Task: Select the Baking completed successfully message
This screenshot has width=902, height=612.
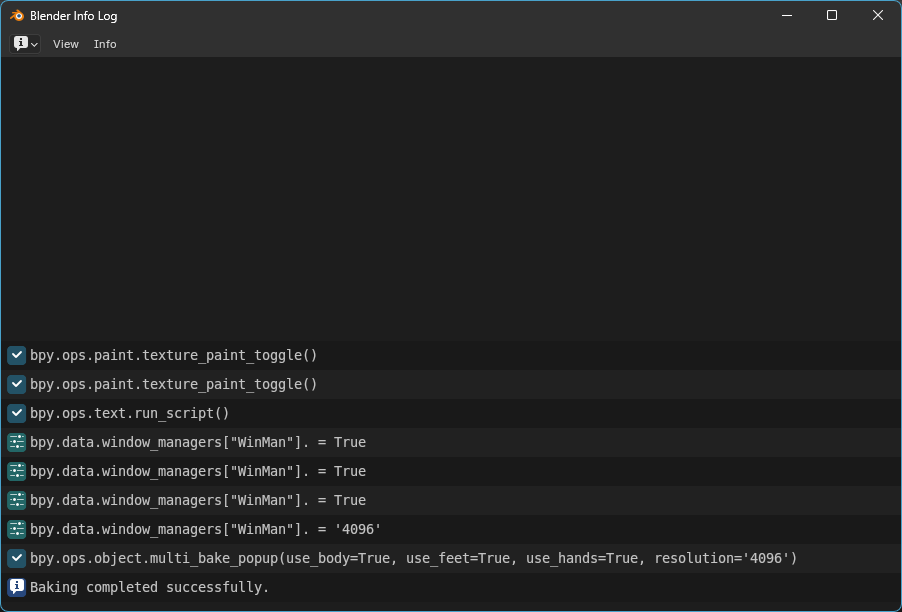Action: click(150, 587)
